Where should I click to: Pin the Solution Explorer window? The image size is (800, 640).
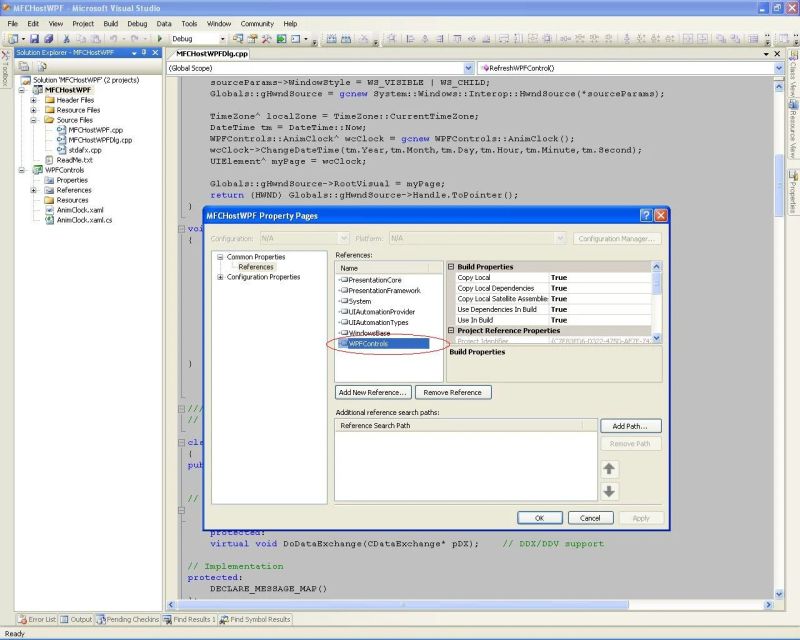tap(145, 53)
